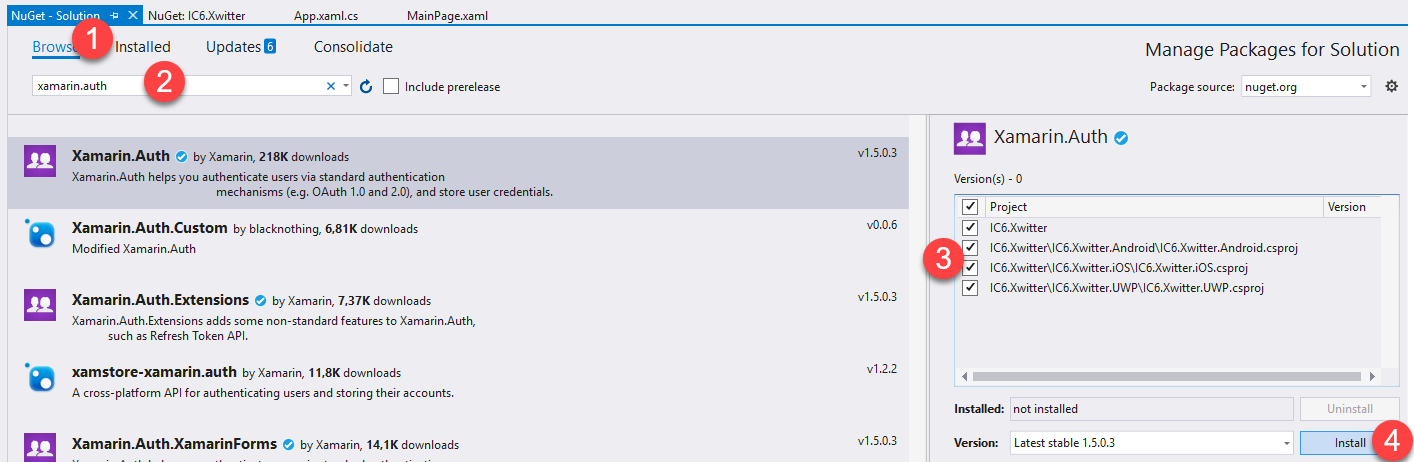Screen dimensions: 1414x462
Task: Click the xamstore-xamarin.auth package icon
Action: pos(39,377)
